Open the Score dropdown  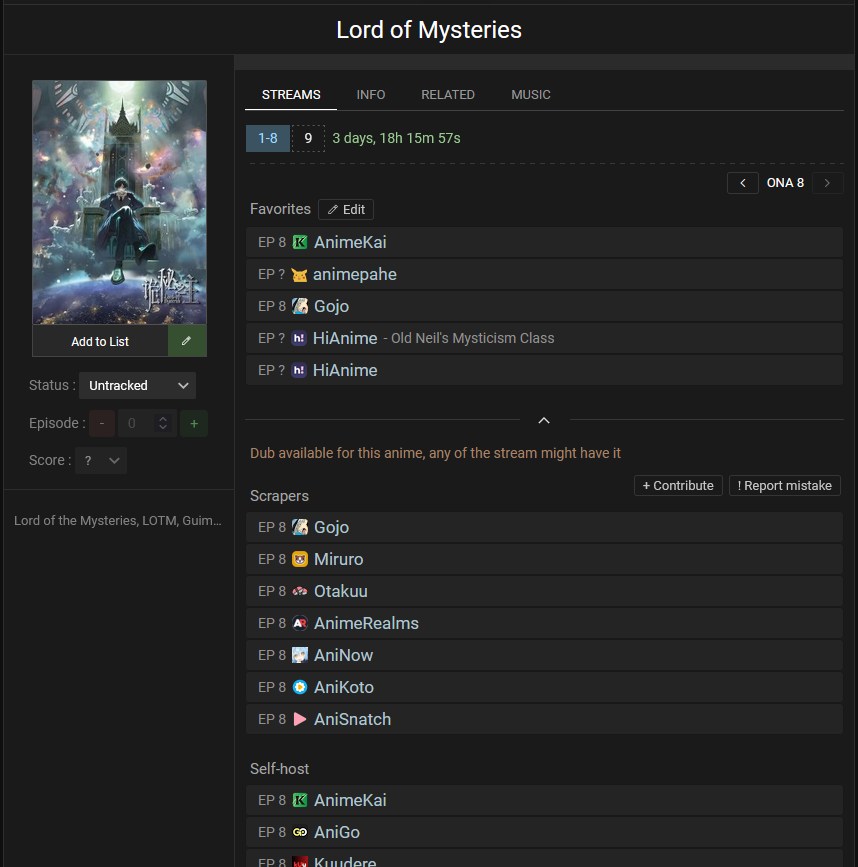pos(101,460)
